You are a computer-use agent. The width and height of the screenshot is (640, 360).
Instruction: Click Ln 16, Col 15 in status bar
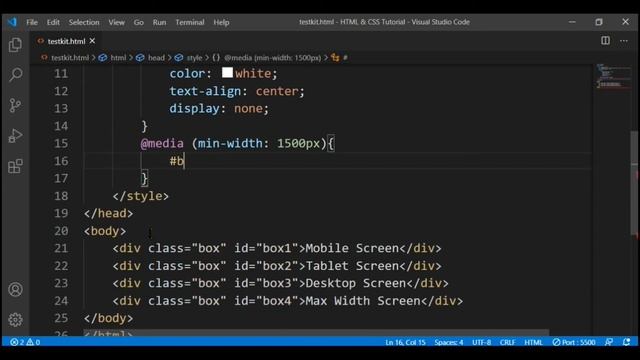point(405,342)
